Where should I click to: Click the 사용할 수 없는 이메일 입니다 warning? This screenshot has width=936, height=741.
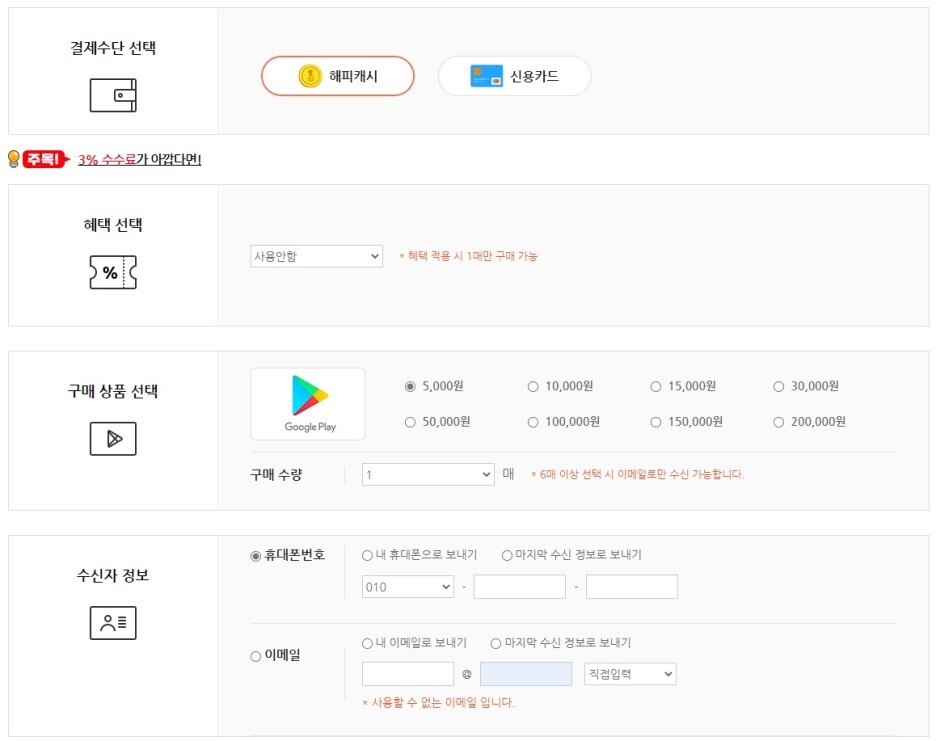(x=439, y=703)
